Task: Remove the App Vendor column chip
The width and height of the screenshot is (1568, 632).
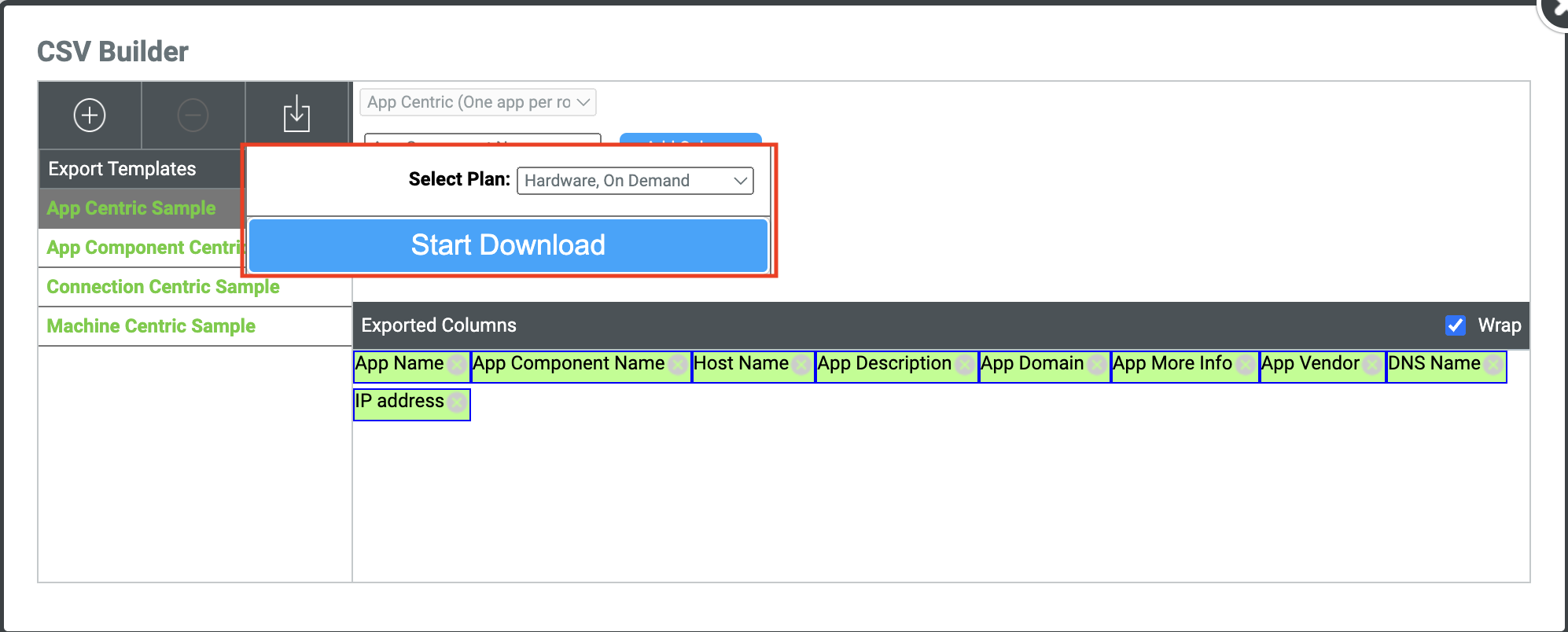Action: 1372,365
